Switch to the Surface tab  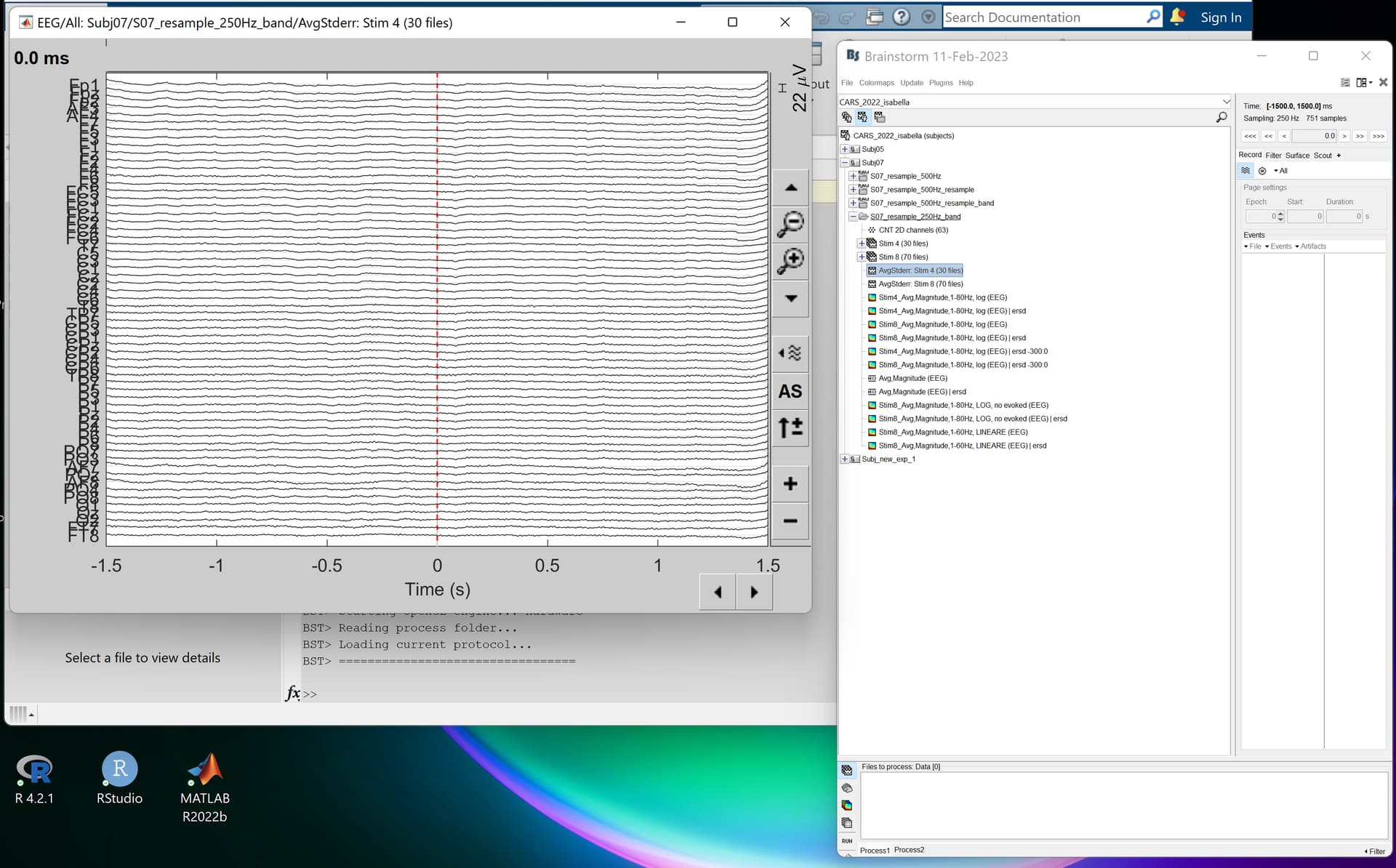point(1297,156)
